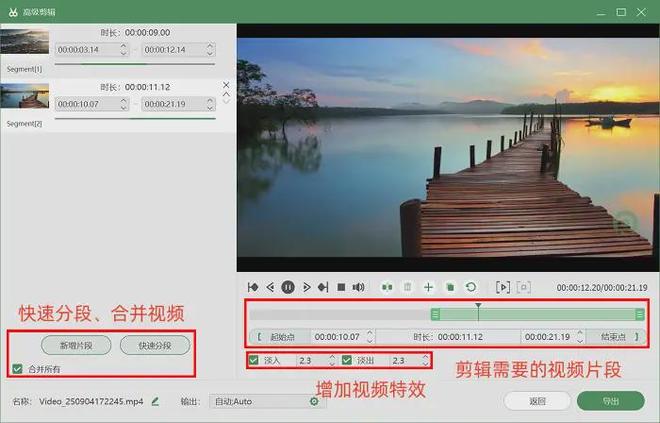660x423 pixels.
Task: Open the 输出 自动Auto dropdown
Action: (265, 401)
